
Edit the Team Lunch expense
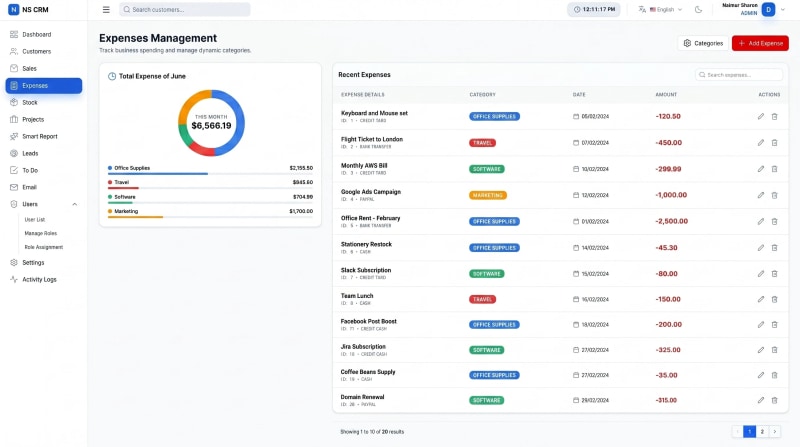coord(761,299)
